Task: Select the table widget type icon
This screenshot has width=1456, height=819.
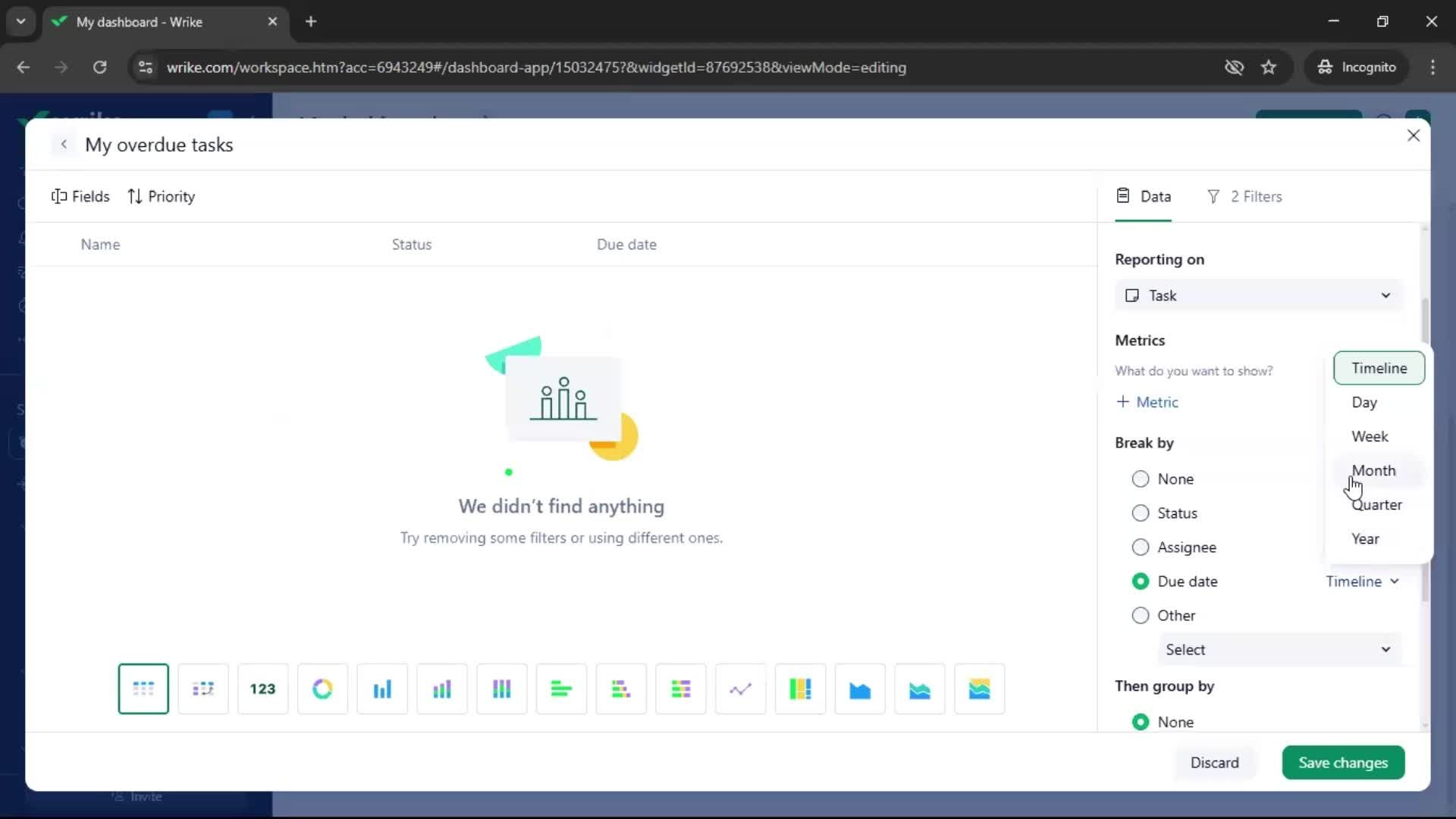Action: [143, 689]
